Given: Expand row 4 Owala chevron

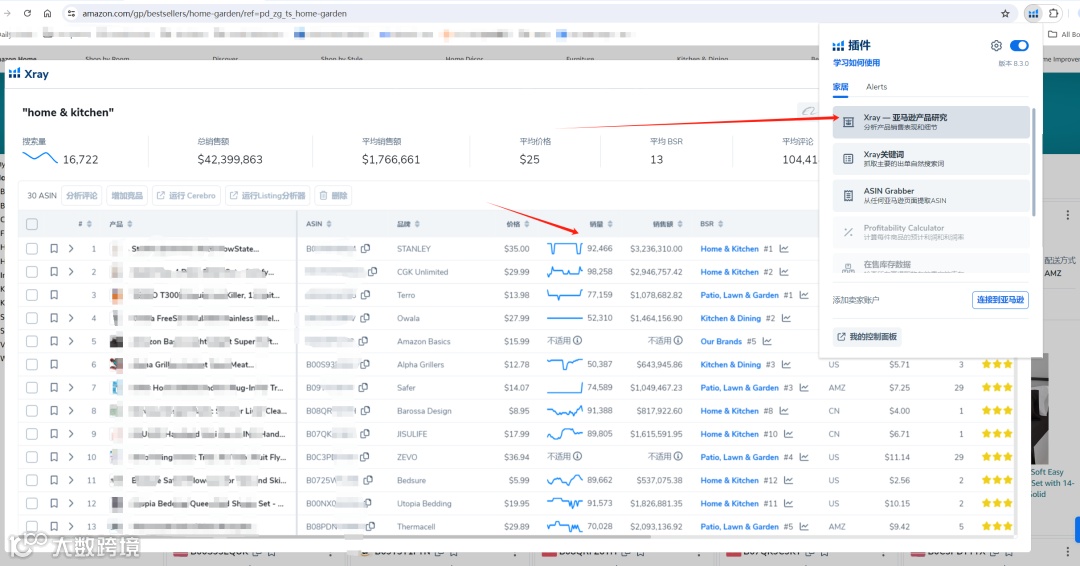Looking at the screenshot, I should tap(71, 318).
